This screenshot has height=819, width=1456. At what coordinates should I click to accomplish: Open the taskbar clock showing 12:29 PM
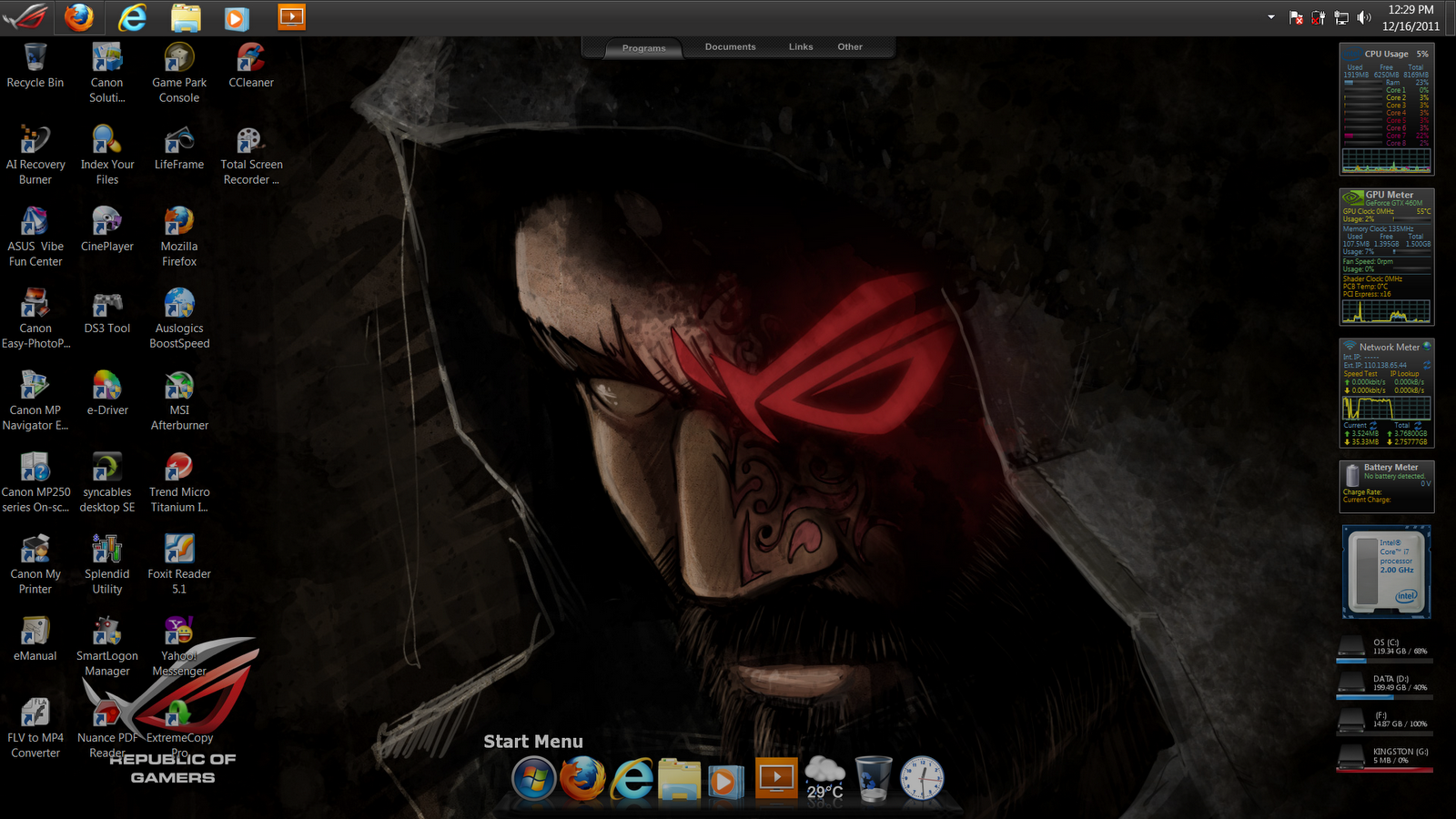1410,17
